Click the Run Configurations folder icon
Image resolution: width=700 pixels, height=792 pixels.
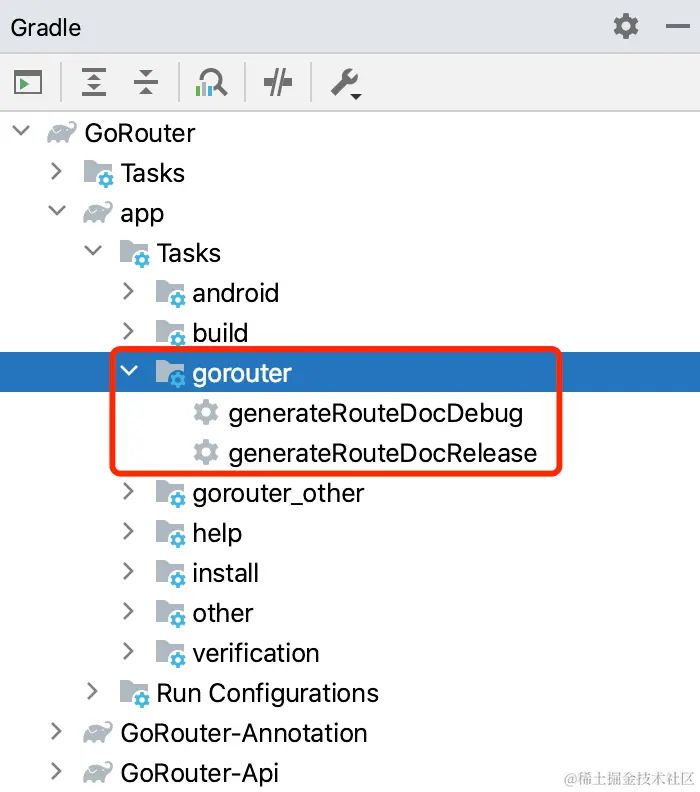pyautogui.click(x=134, y=694)
